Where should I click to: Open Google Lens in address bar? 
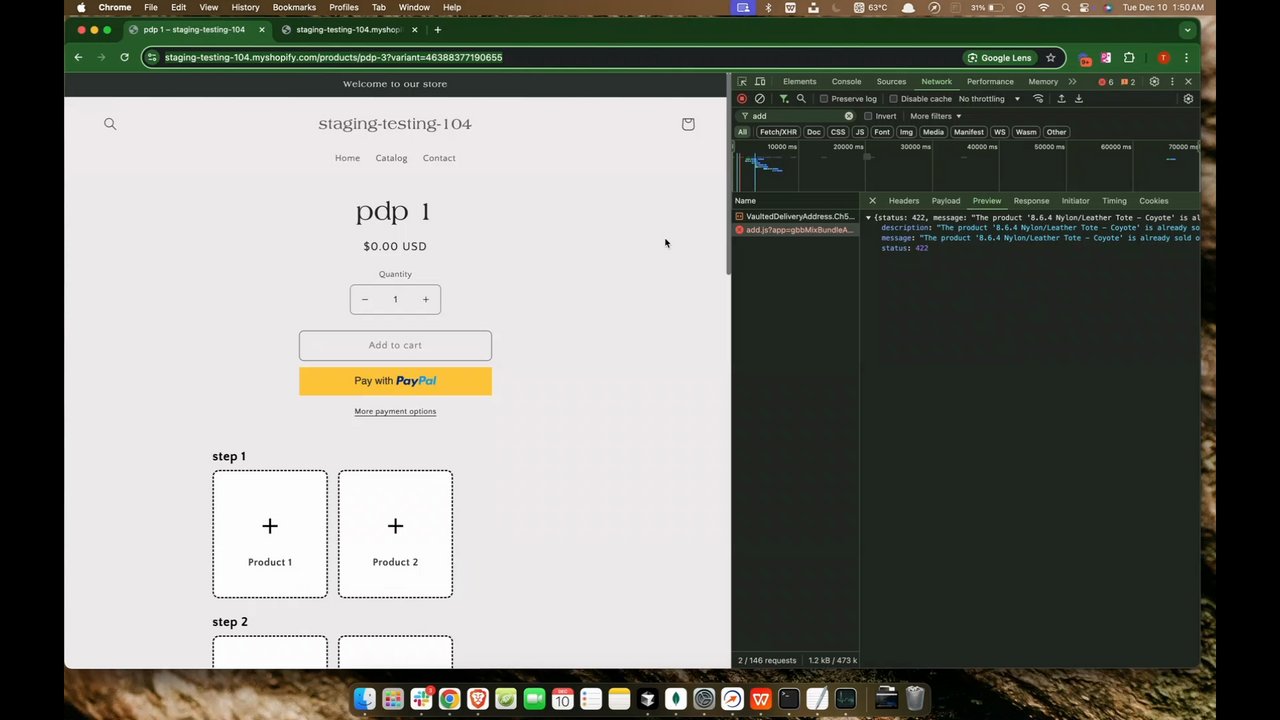click(x=999, y=58)
